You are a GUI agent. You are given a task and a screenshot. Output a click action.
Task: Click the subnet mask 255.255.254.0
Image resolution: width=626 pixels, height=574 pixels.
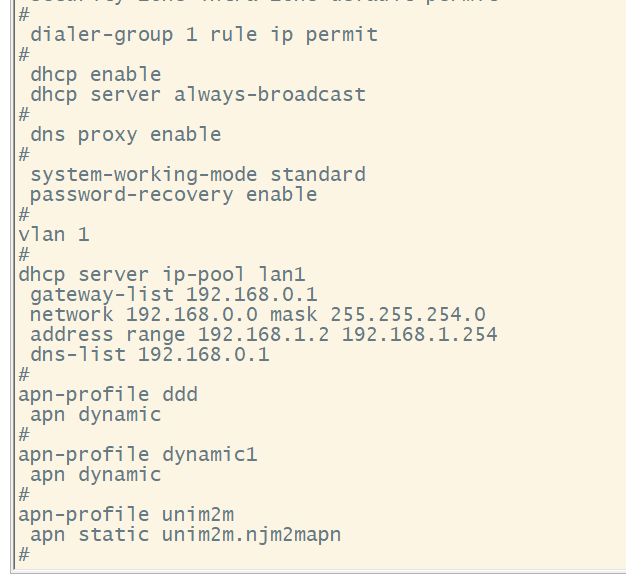pos(408,315)
